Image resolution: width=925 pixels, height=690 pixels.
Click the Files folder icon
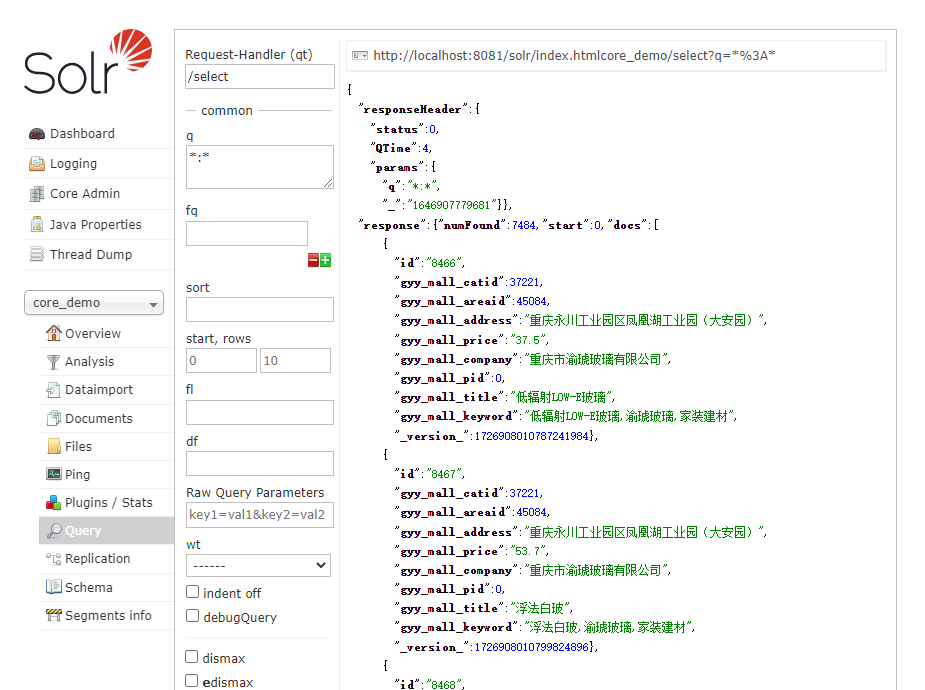click(54, 446)
